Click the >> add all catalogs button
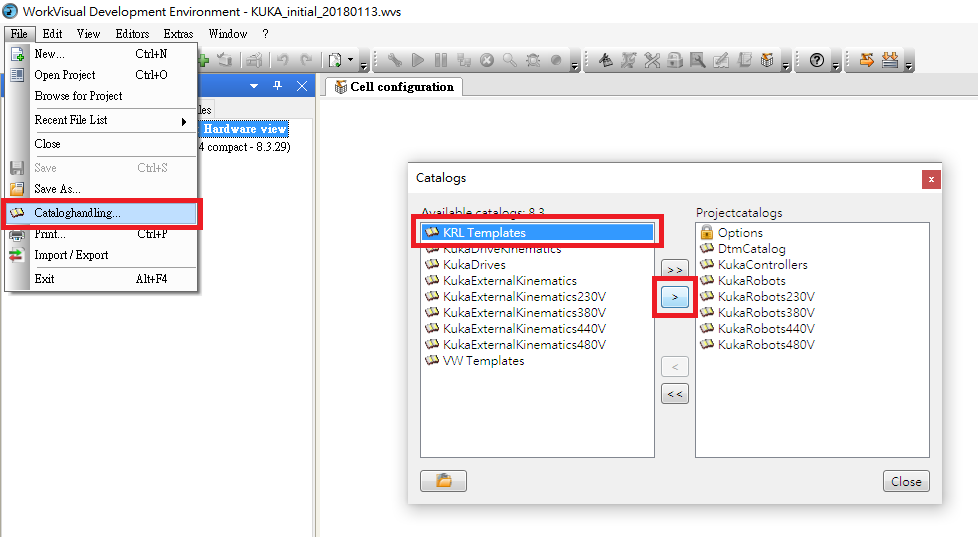 pos(674,269)
